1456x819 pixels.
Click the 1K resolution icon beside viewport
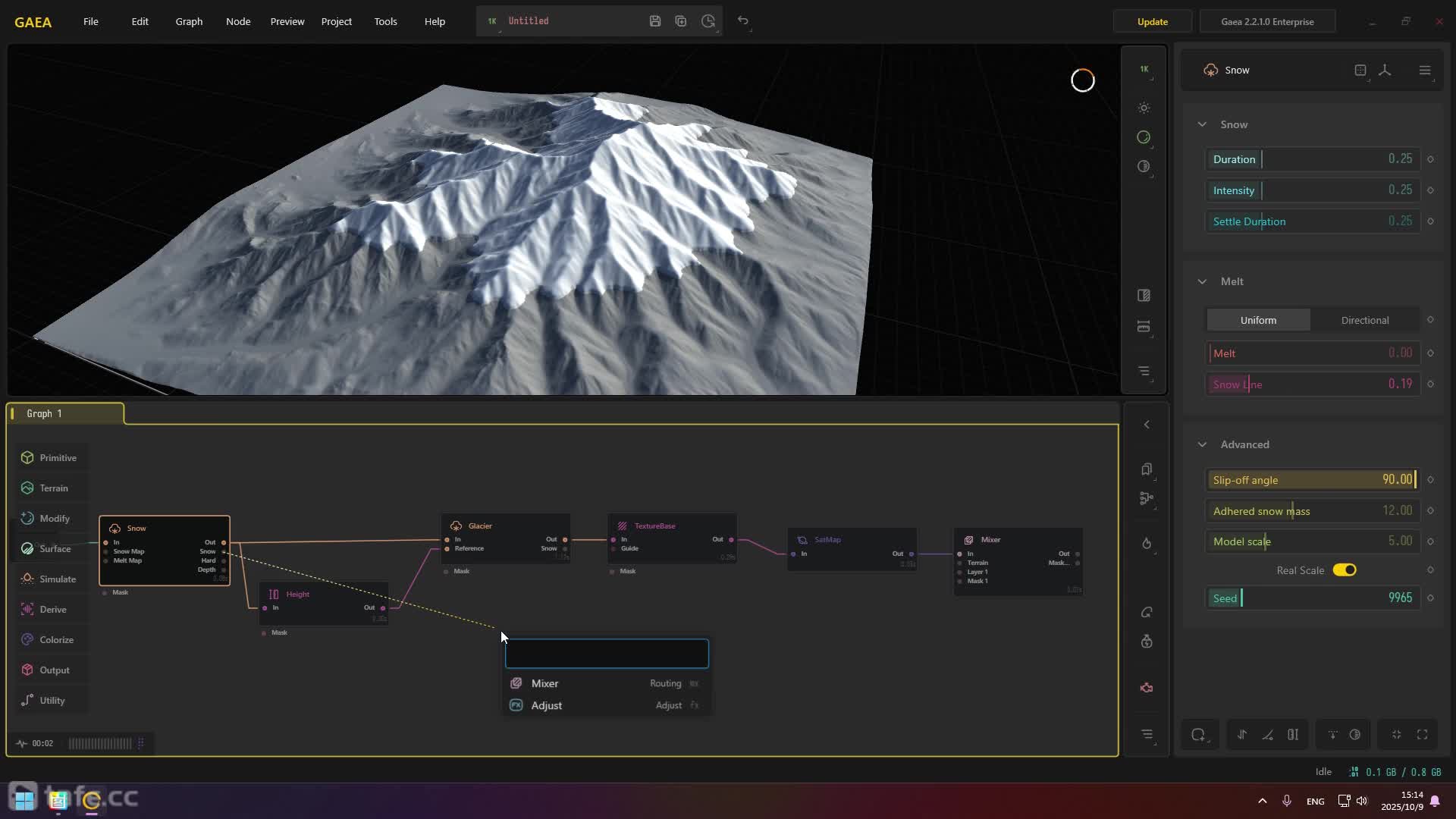tap(1144, 69)
